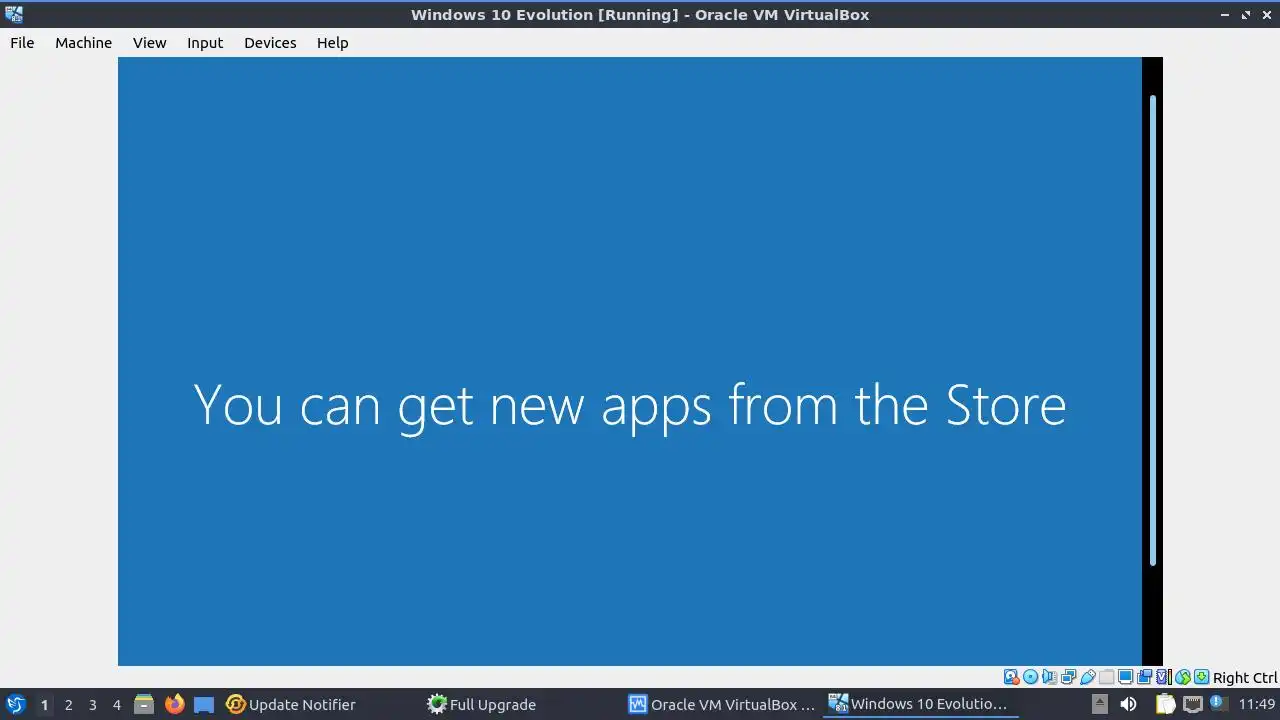
Task: Open the network connection tray icon
Action: coord(1192,704)
